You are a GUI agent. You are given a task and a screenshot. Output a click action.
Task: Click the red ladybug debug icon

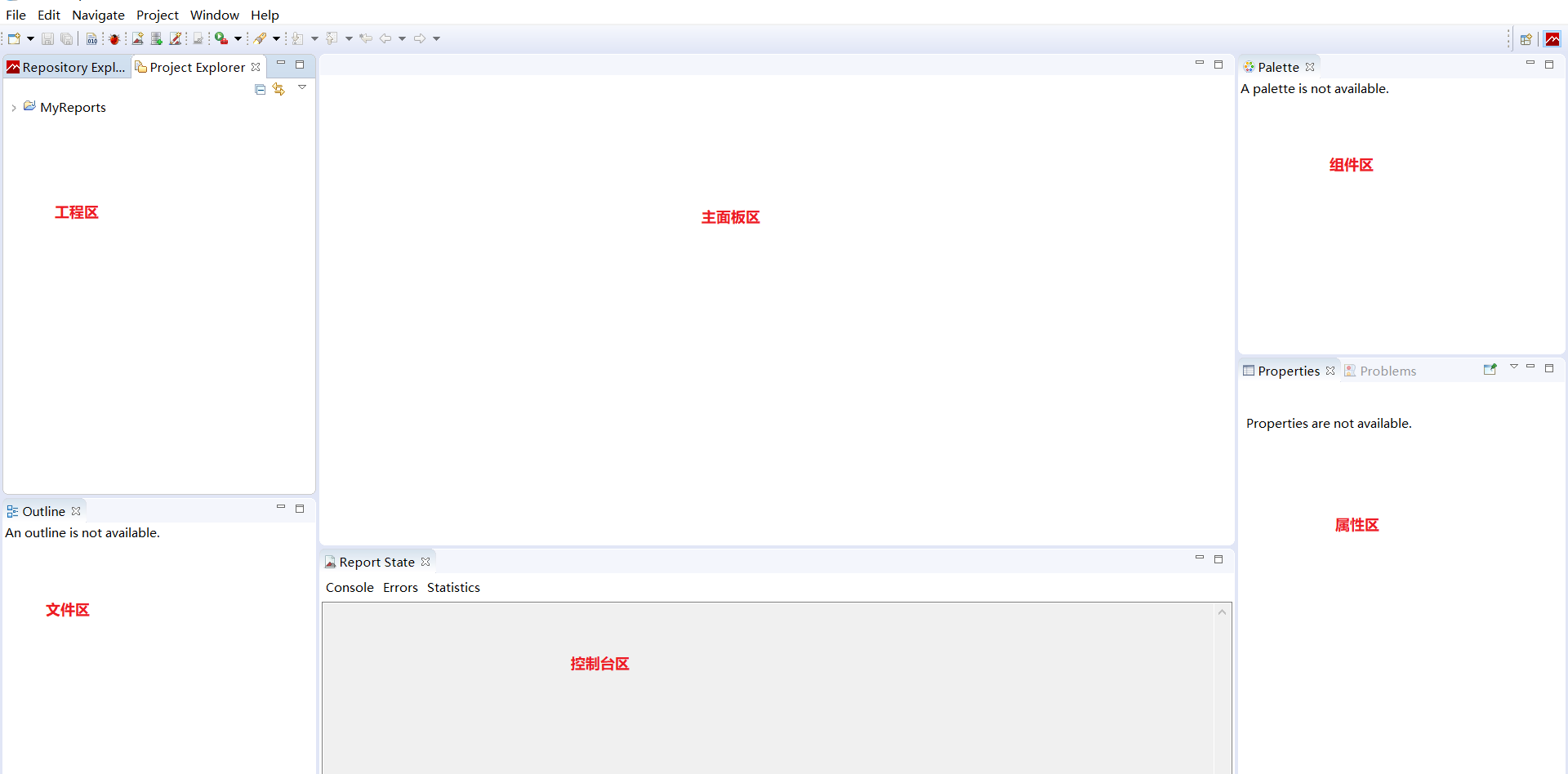point(114,38)
